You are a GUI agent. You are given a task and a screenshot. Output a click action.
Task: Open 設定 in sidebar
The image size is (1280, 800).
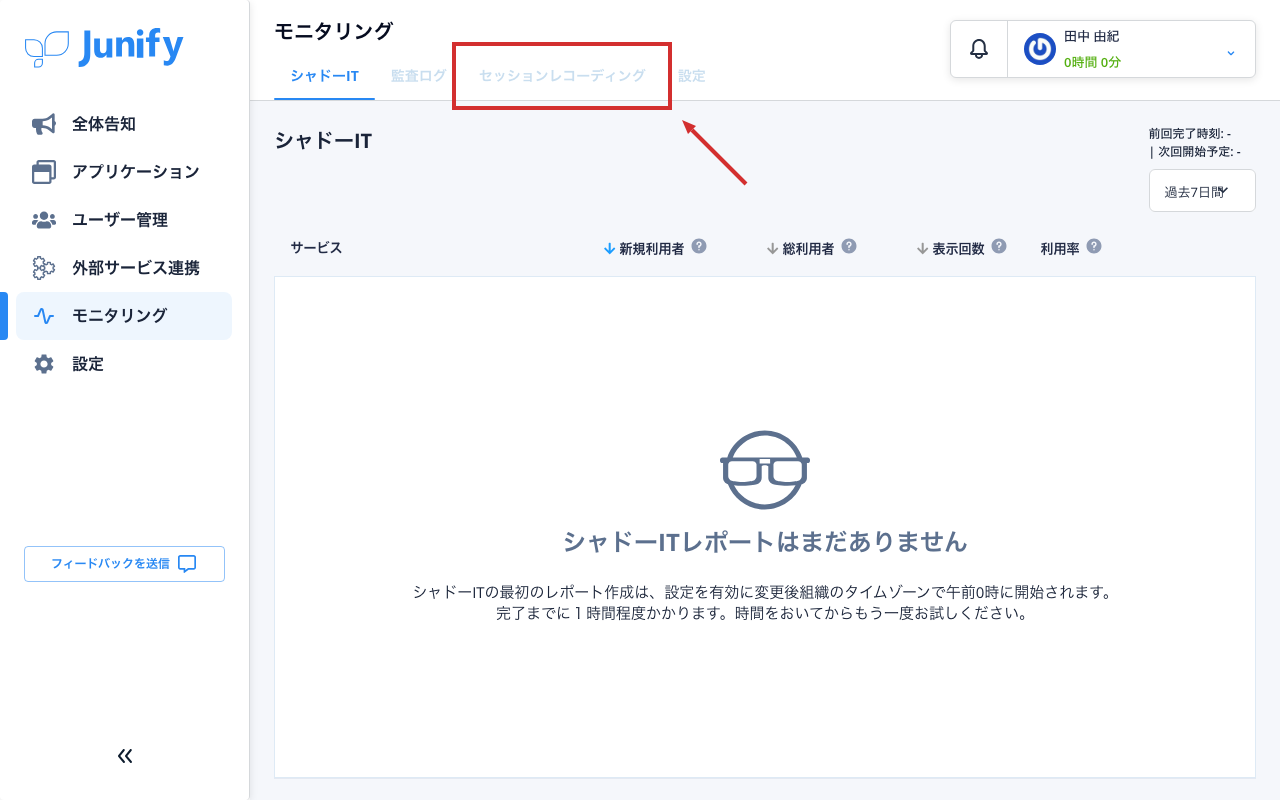tap(124, 364)
